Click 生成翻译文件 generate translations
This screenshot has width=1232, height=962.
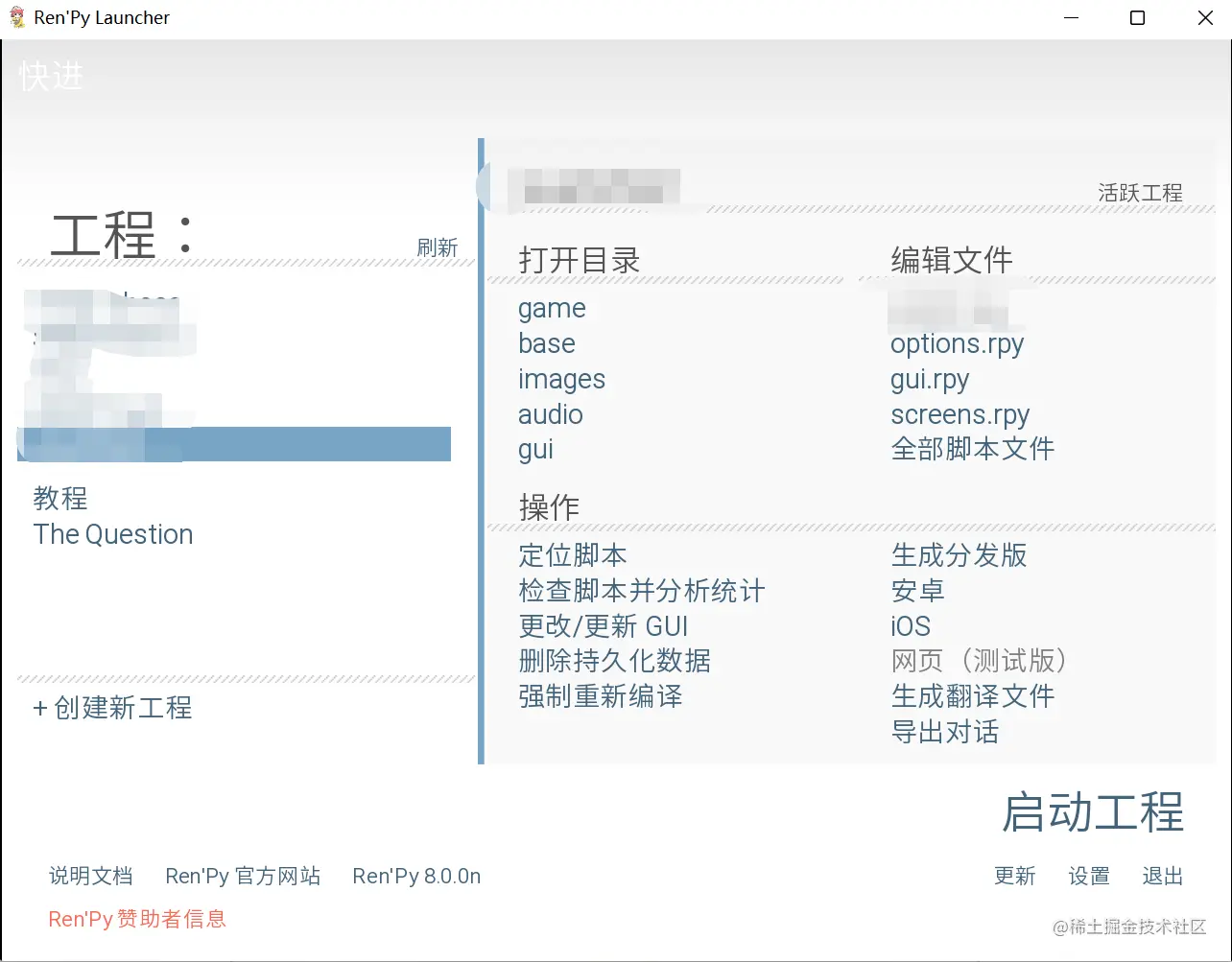pos(972,696)
